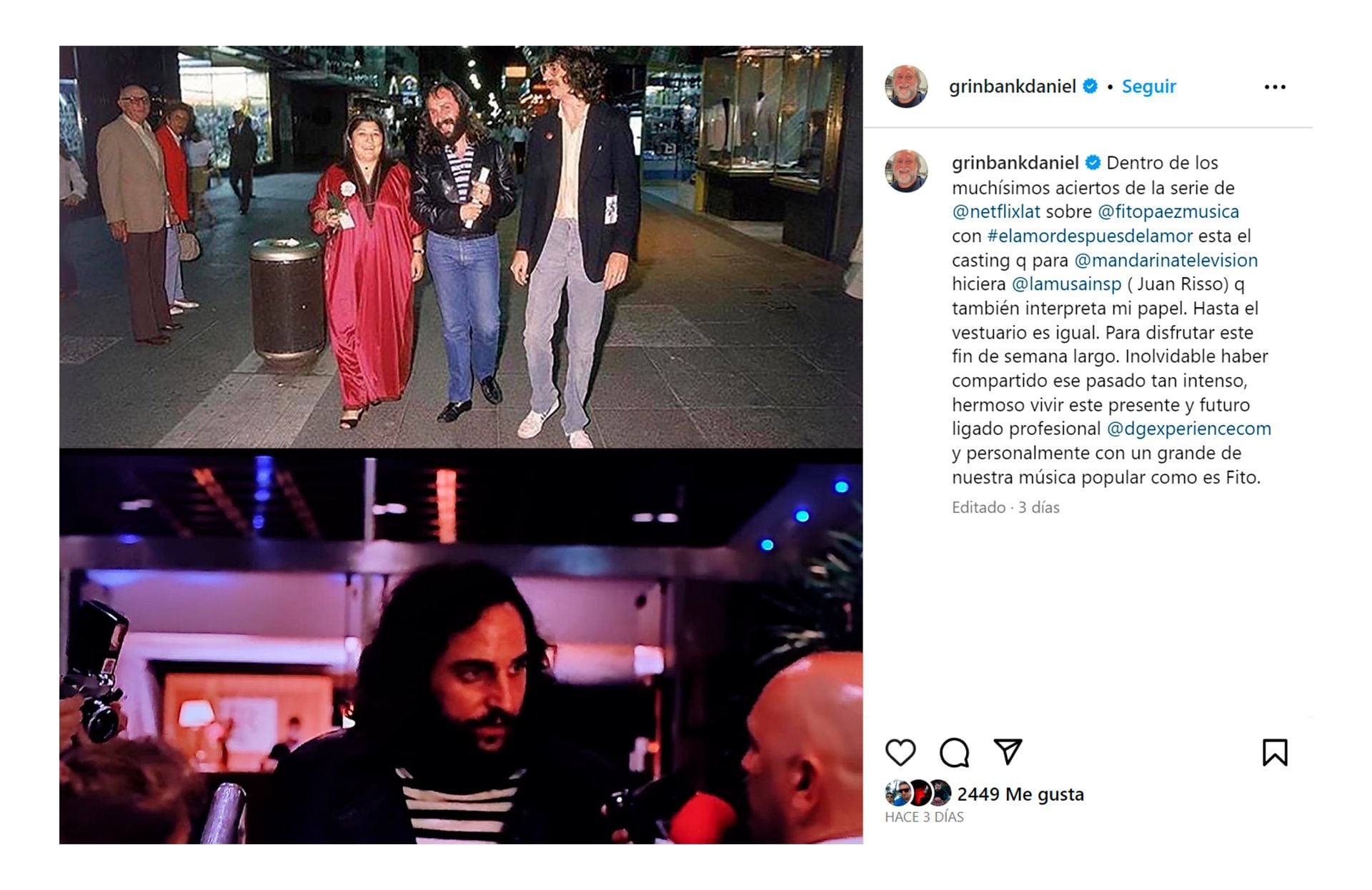
Task: Open the @dgexperiencecom mention
Action: 1189,429
